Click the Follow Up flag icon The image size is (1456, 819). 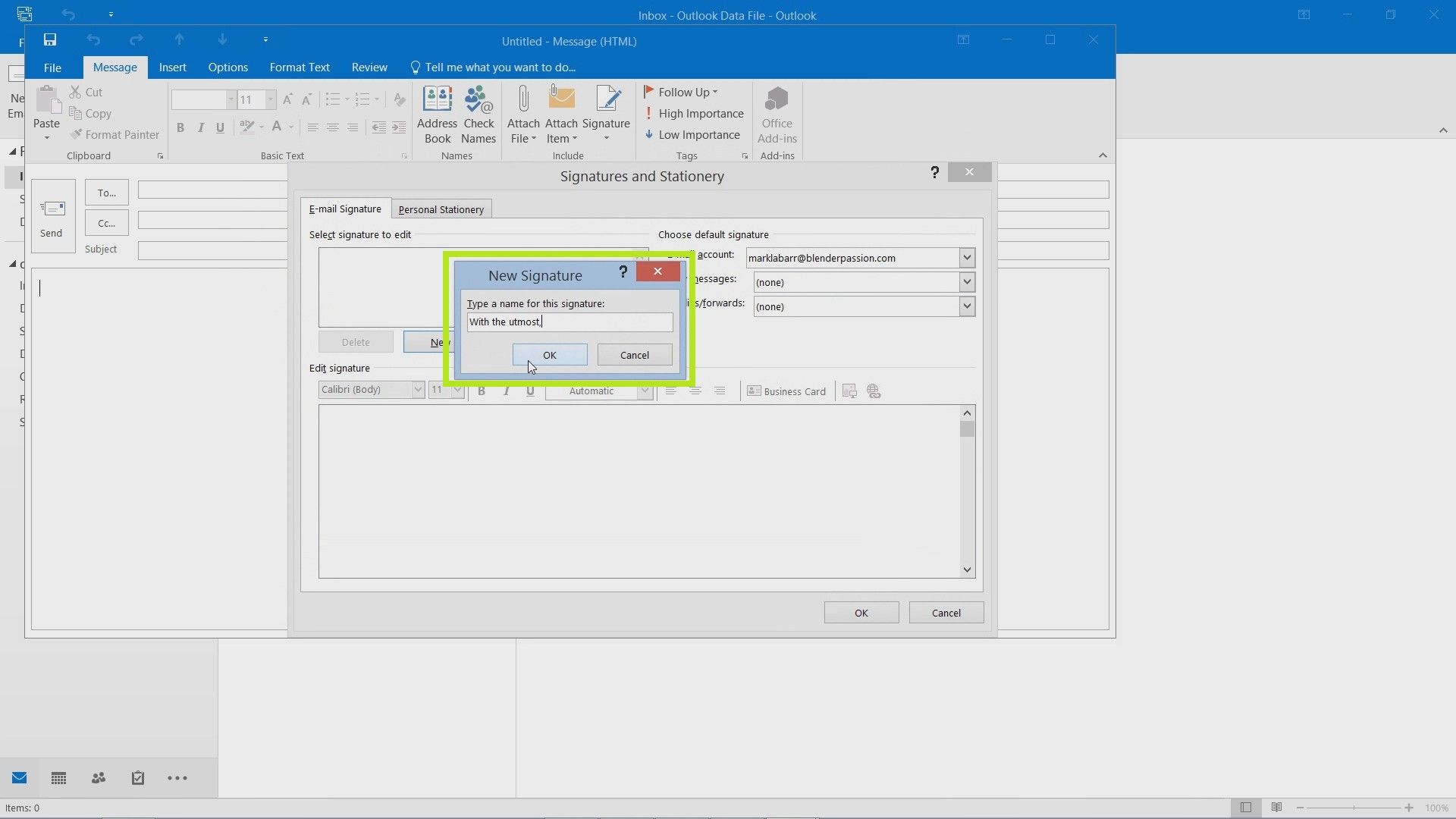pyautogui.click(x=648, y=91)
